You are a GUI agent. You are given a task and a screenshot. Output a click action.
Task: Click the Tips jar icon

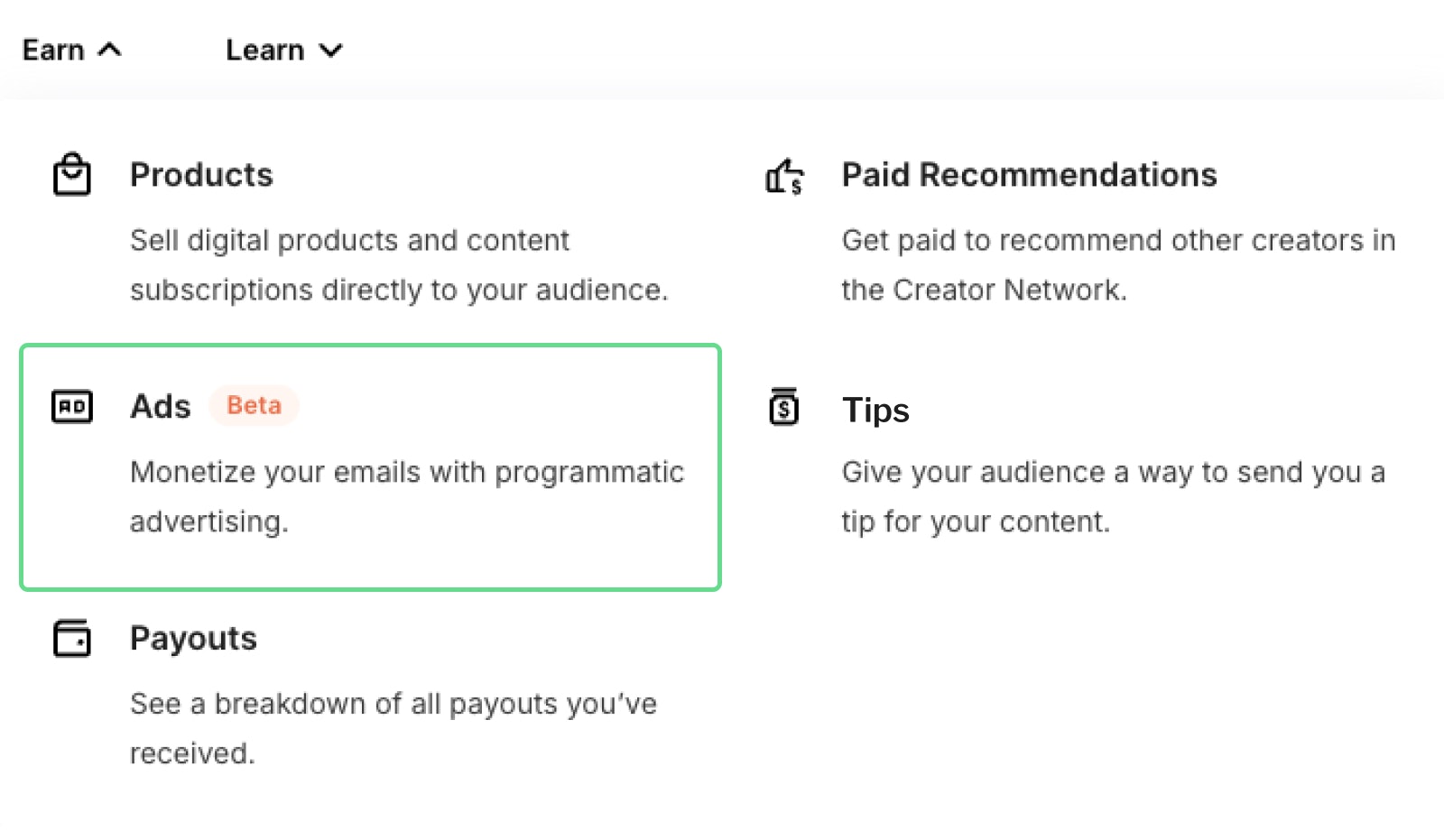click(x=784, y=407)
